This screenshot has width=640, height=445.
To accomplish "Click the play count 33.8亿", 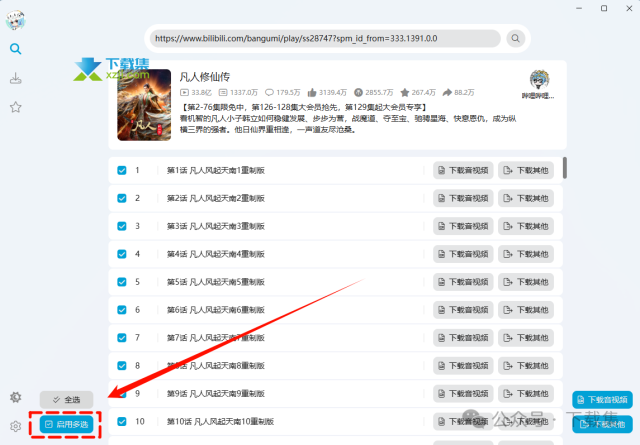I will coord(196,93).
